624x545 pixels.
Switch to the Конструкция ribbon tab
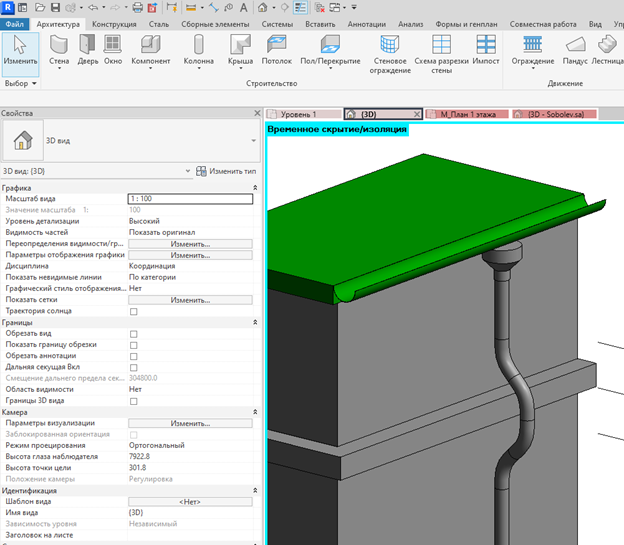[x=114, y=24]
